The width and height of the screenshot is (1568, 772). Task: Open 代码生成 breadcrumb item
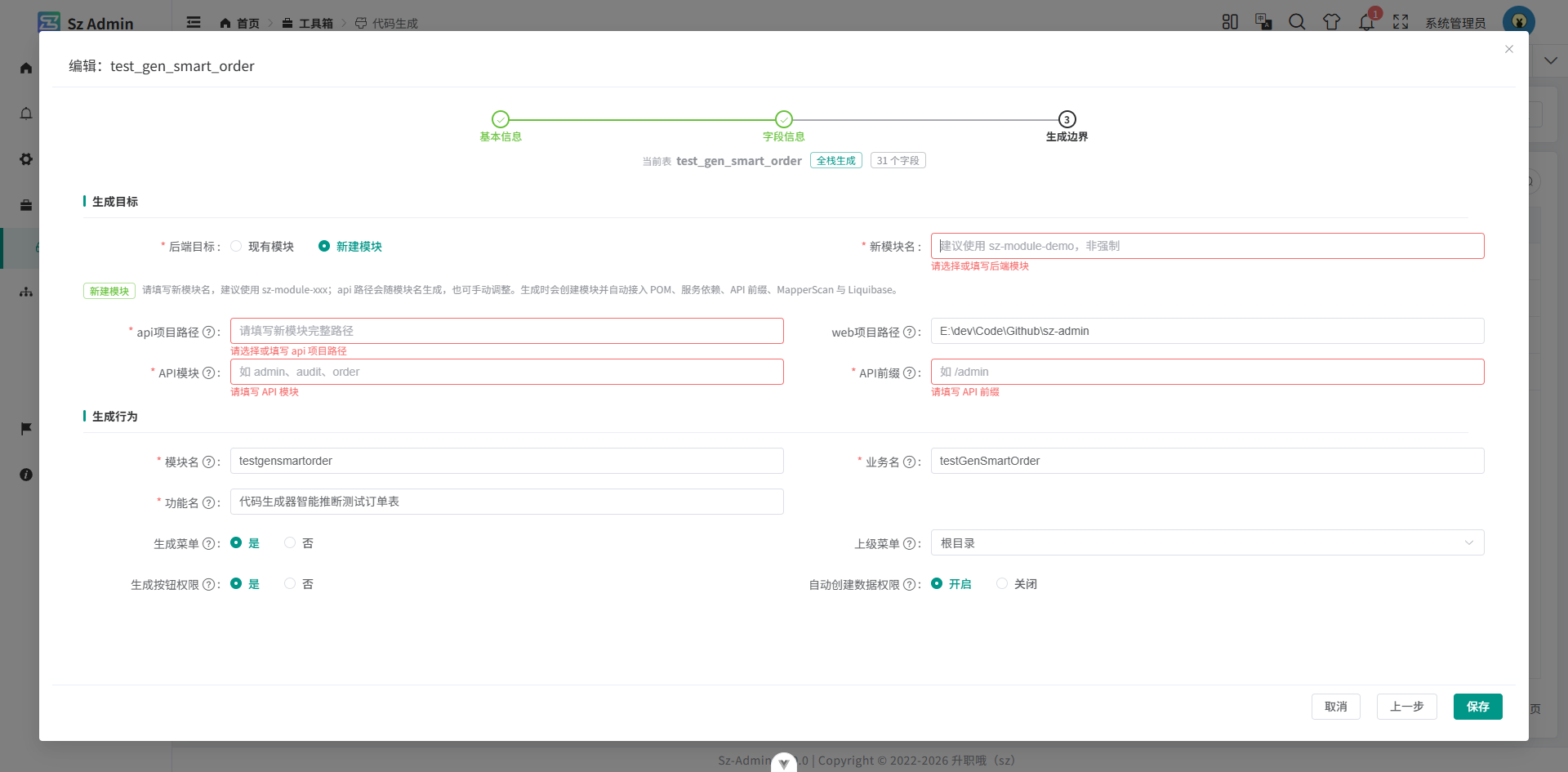tap(386, 23)
